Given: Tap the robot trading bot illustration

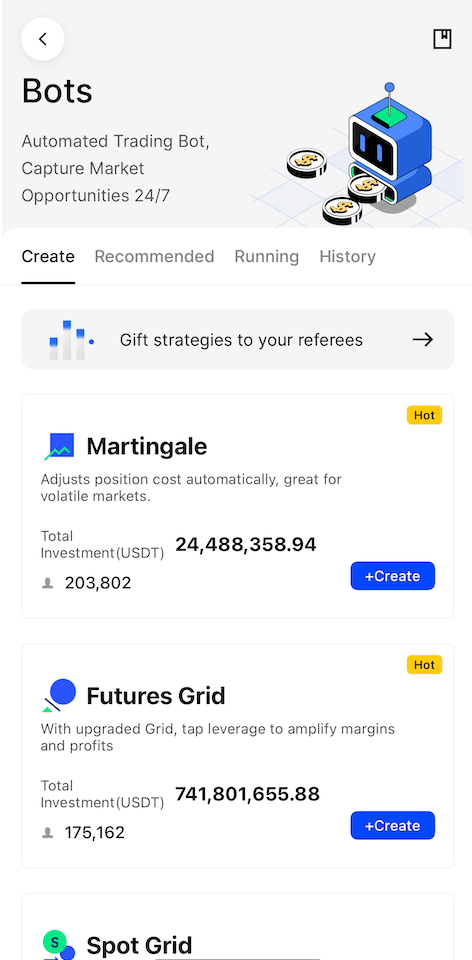Looking at the screenshot, I should 358,154.
